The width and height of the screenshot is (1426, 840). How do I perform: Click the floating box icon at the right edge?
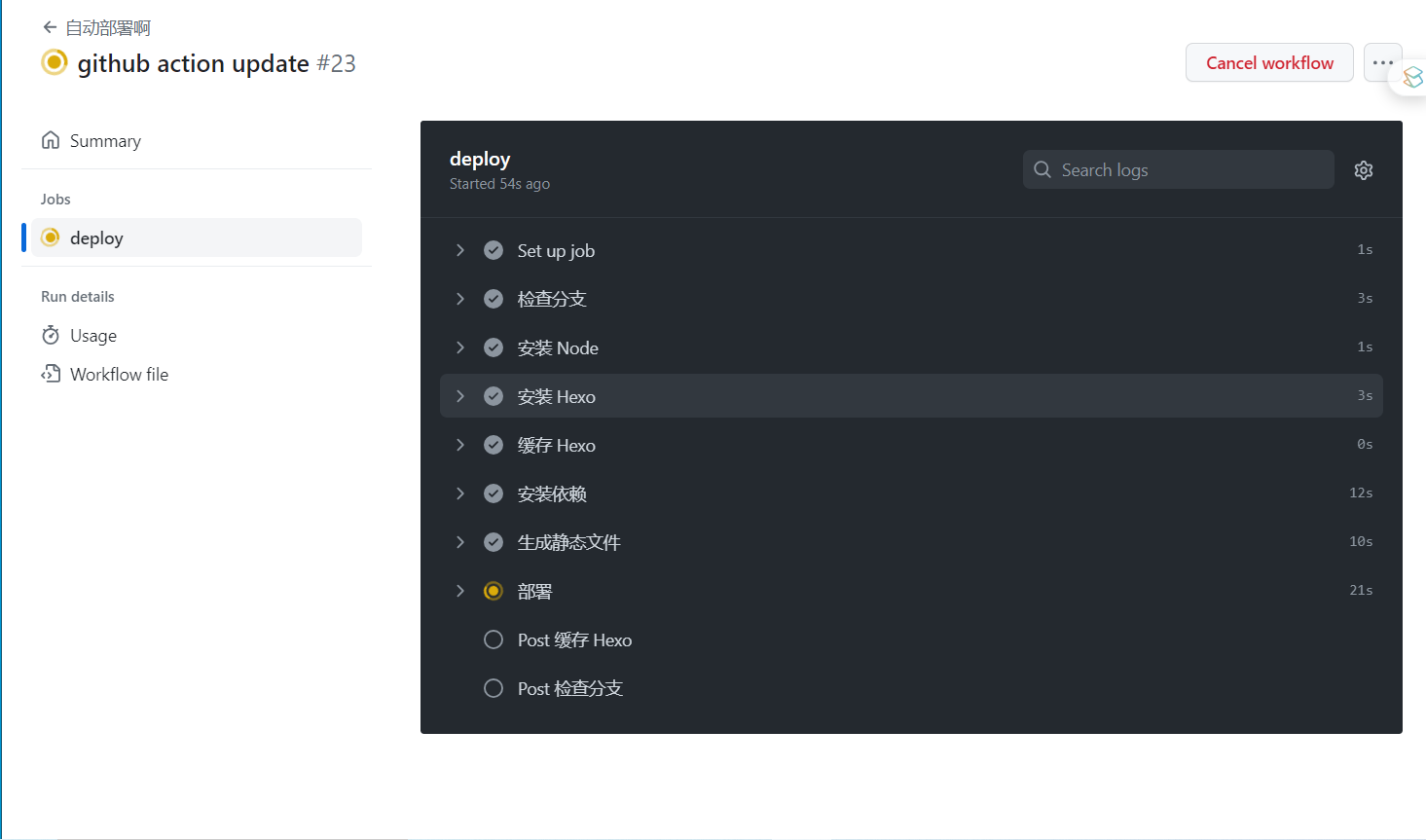1412,77
